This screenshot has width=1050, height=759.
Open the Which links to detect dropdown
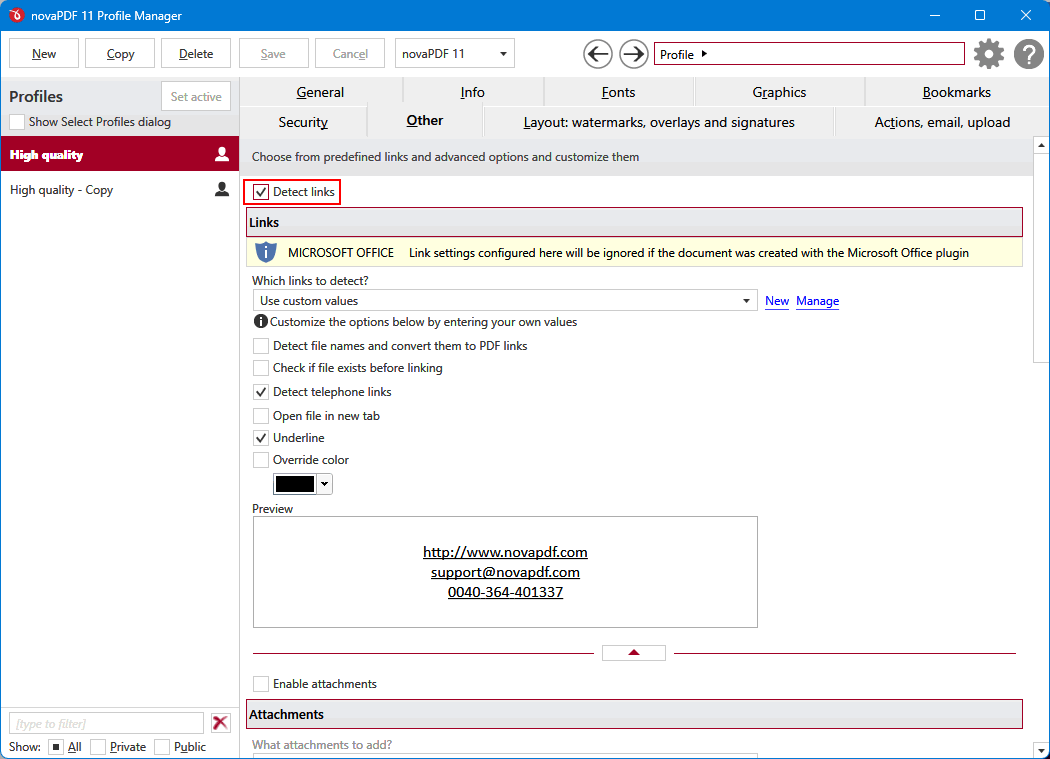point(745,300)
